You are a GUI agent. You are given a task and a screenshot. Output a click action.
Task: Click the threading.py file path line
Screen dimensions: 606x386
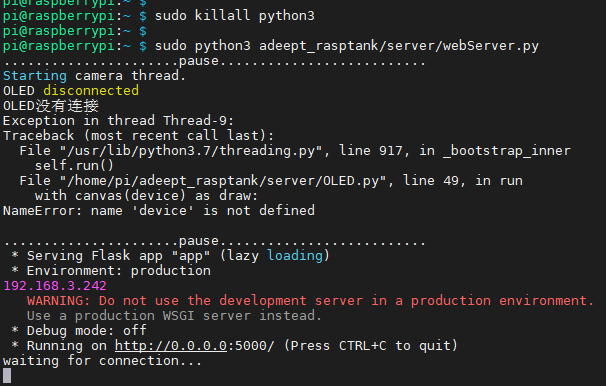(x=295, y=151)
